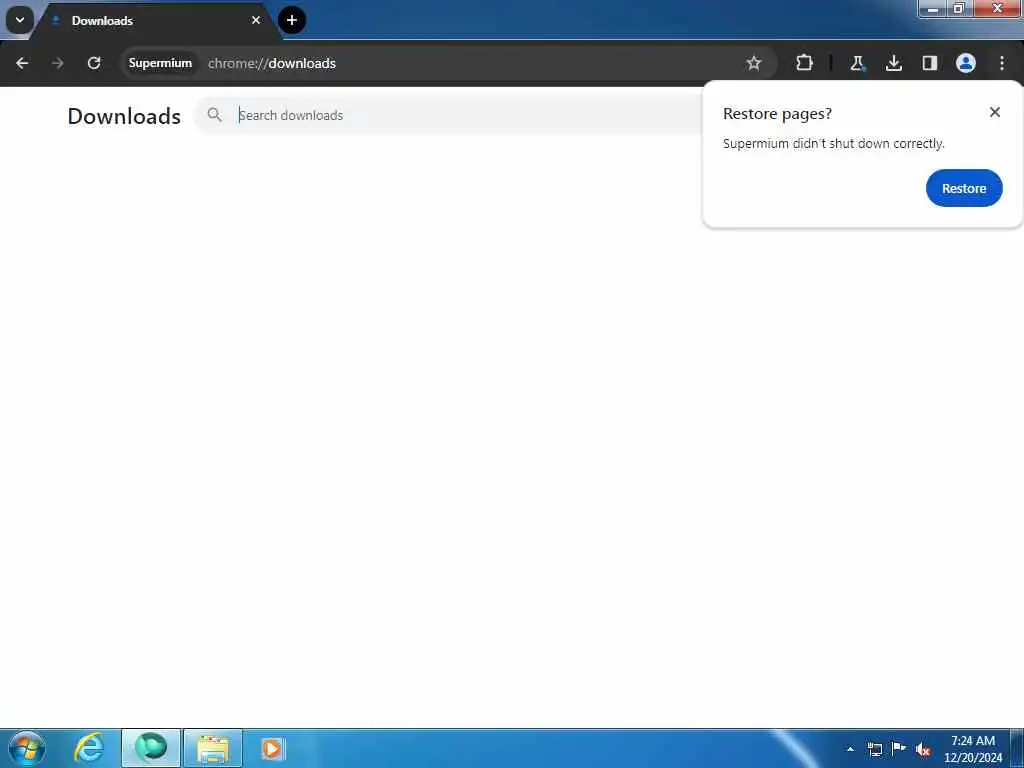Screen dimensions: 1024x768
Task: Open the Extensions puzzle icon
Action: [805, 63]
